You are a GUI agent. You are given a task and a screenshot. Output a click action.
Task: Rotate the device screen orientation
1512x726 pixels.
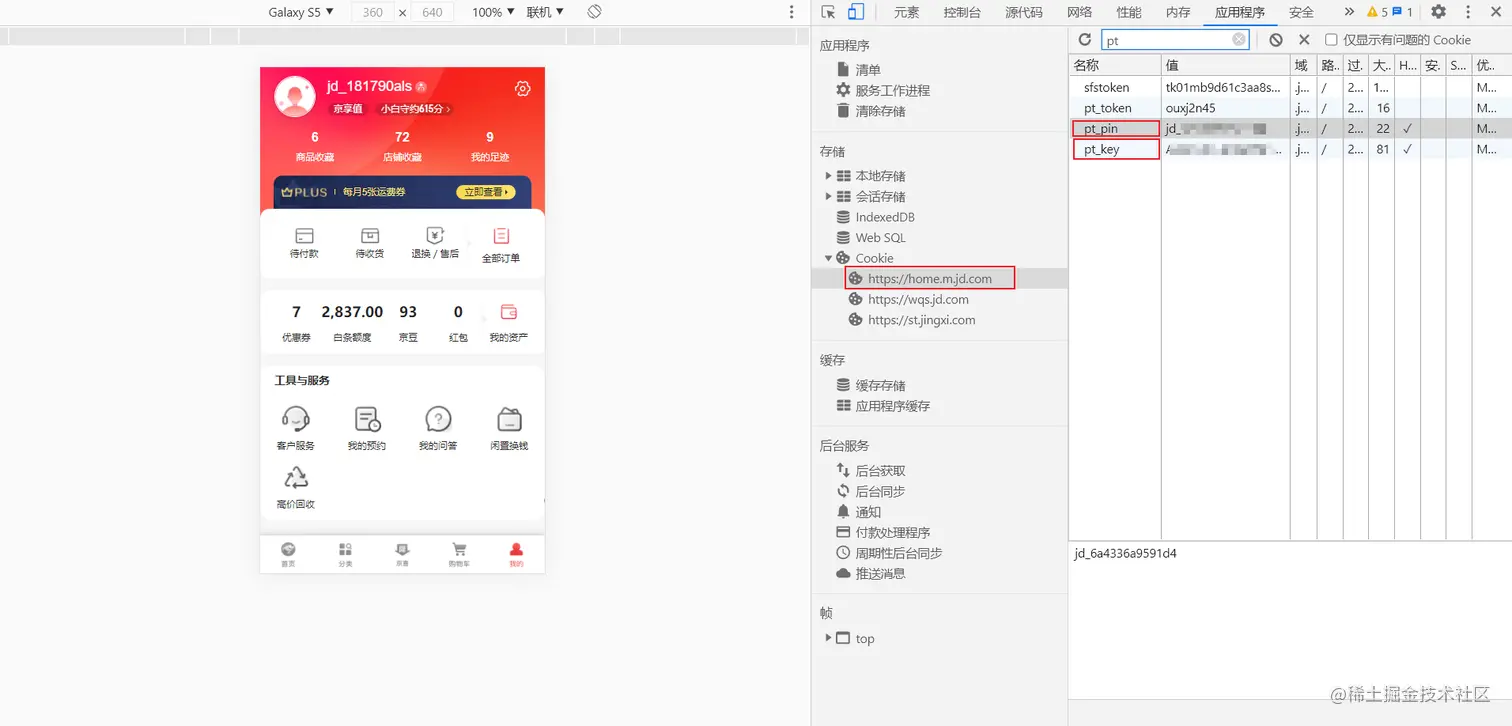click(594, 12)
